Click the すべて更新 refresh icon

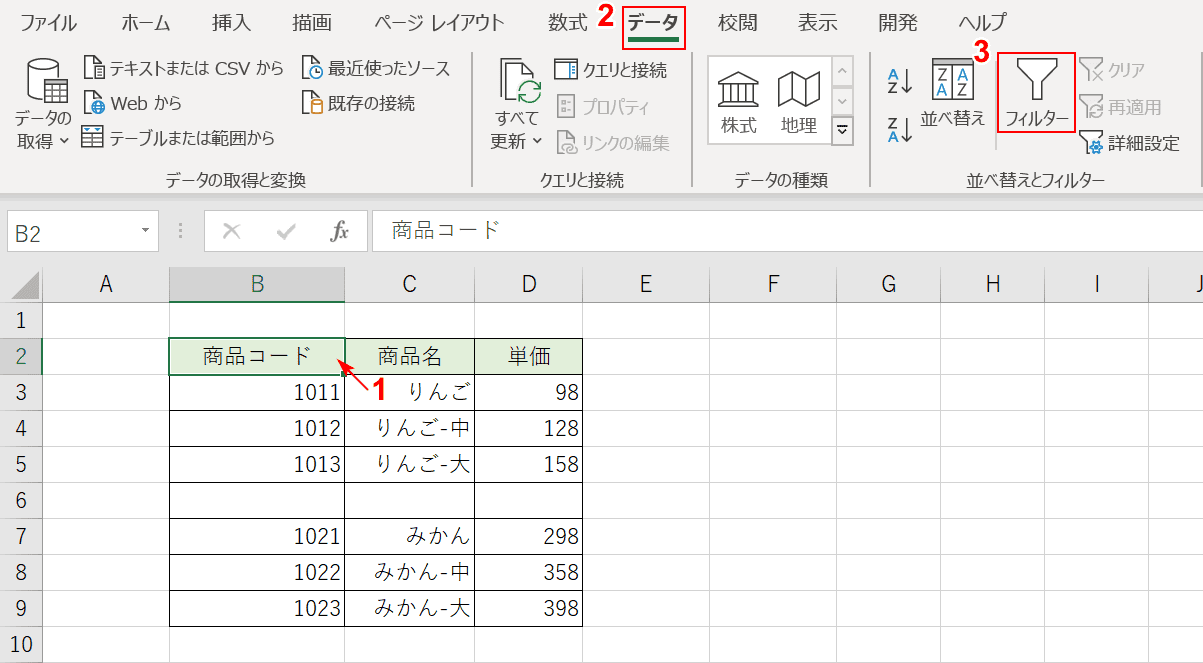pos(521,82)
